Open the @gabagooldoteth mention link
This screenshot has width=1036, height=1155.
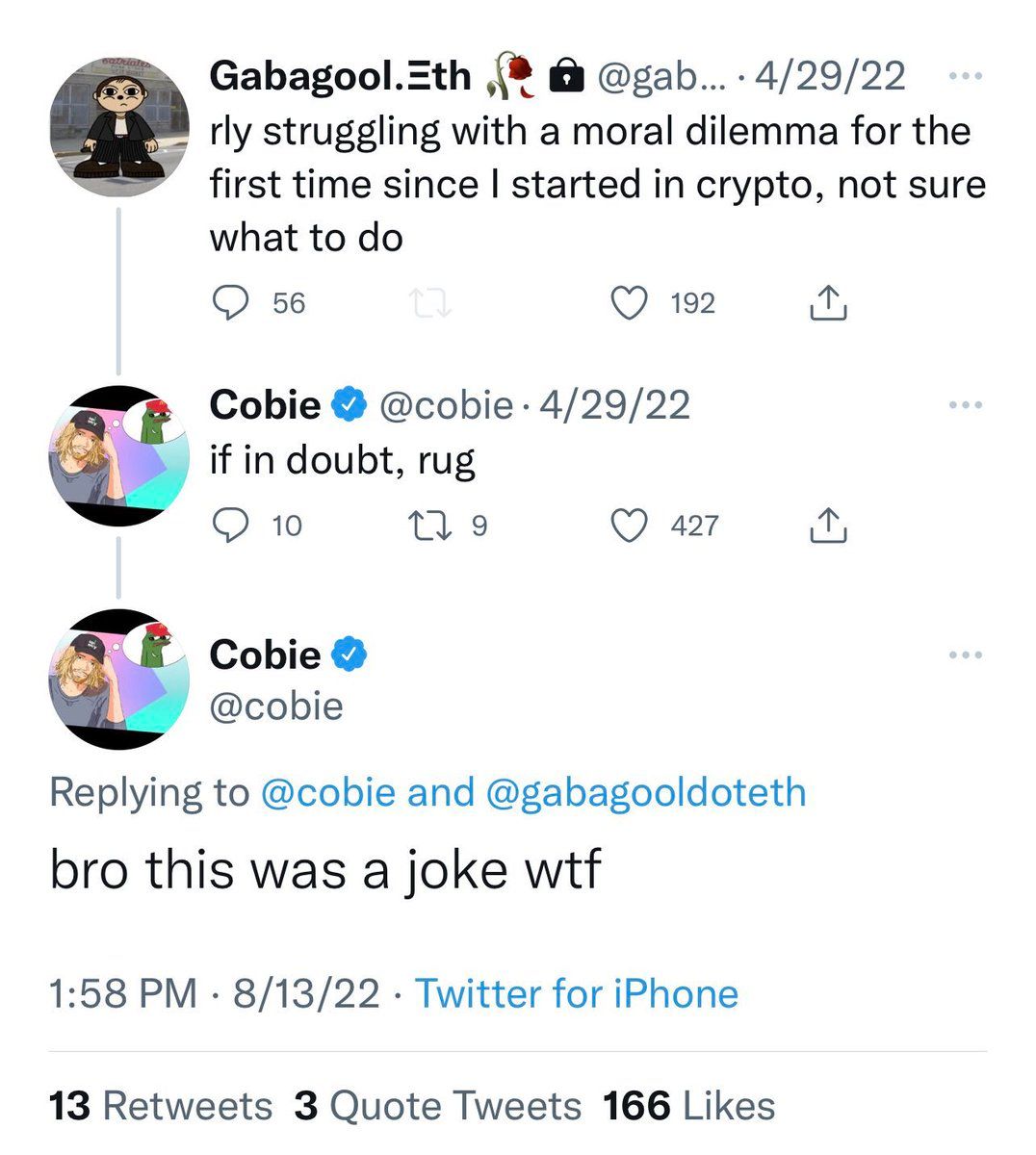[x=647, y=792]
